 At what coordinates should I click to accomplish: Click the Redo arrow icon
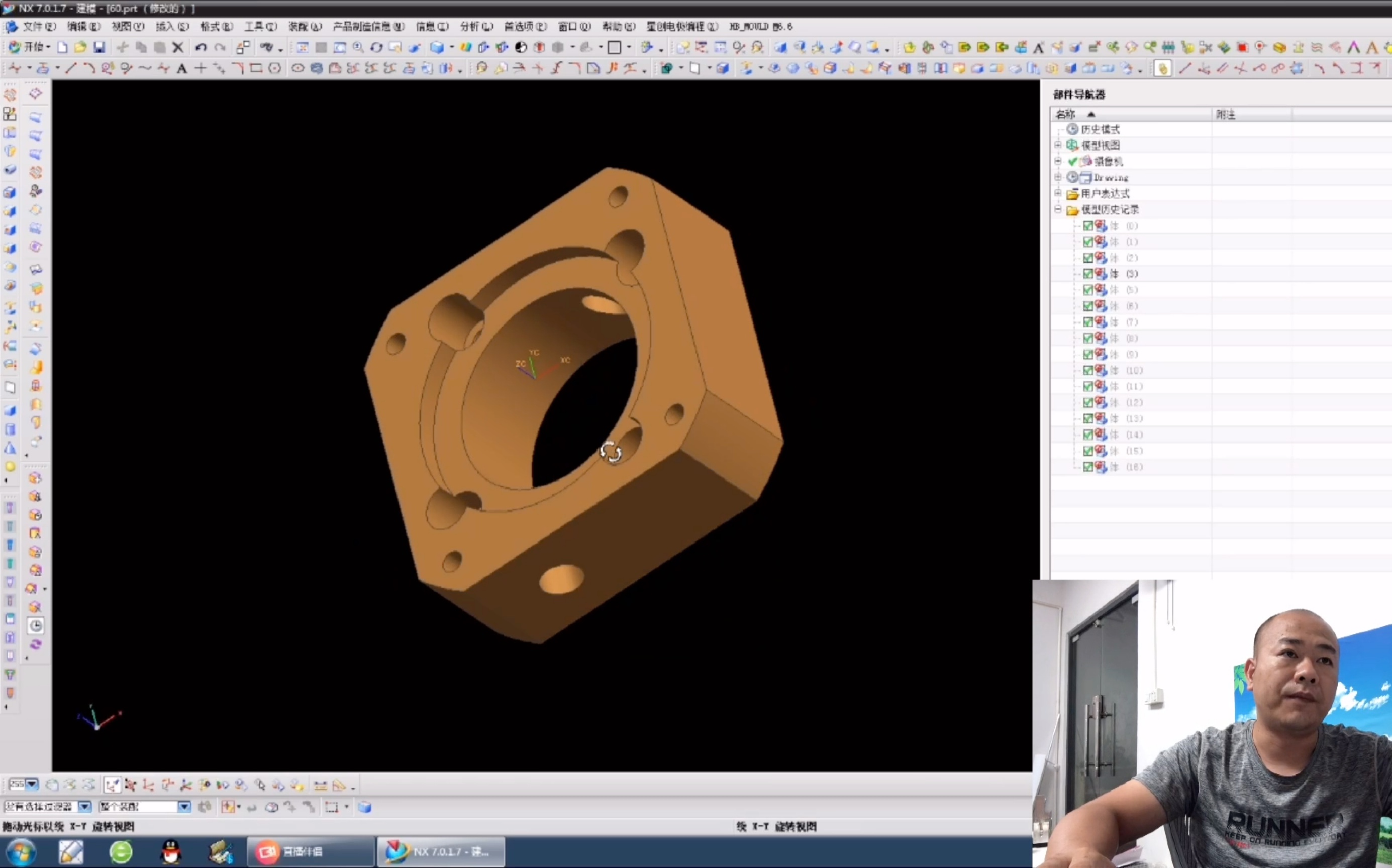pos(220,47)
